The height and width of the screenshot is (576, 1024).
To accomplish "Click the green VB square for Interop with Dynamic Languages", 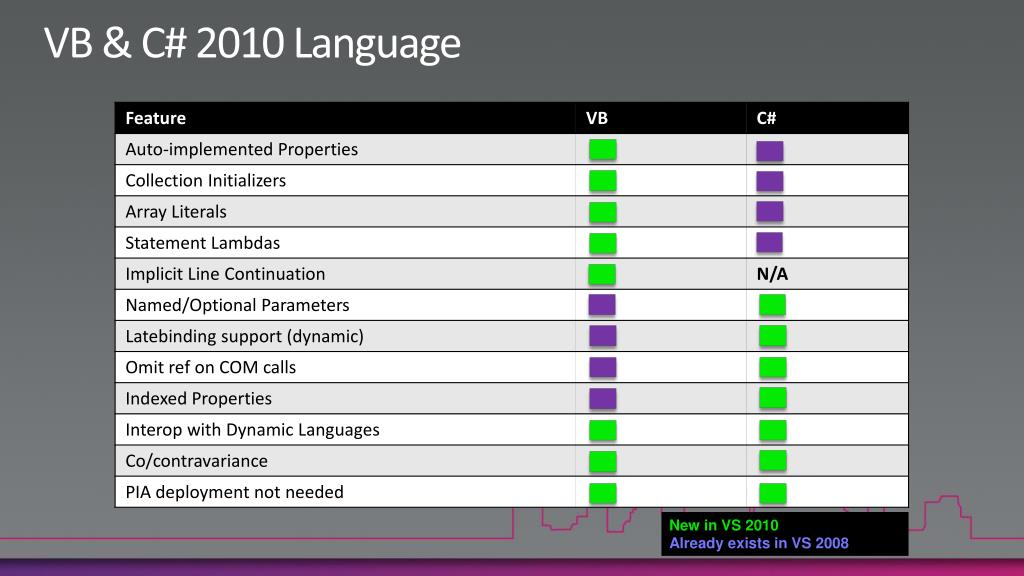I will [602, 430].
